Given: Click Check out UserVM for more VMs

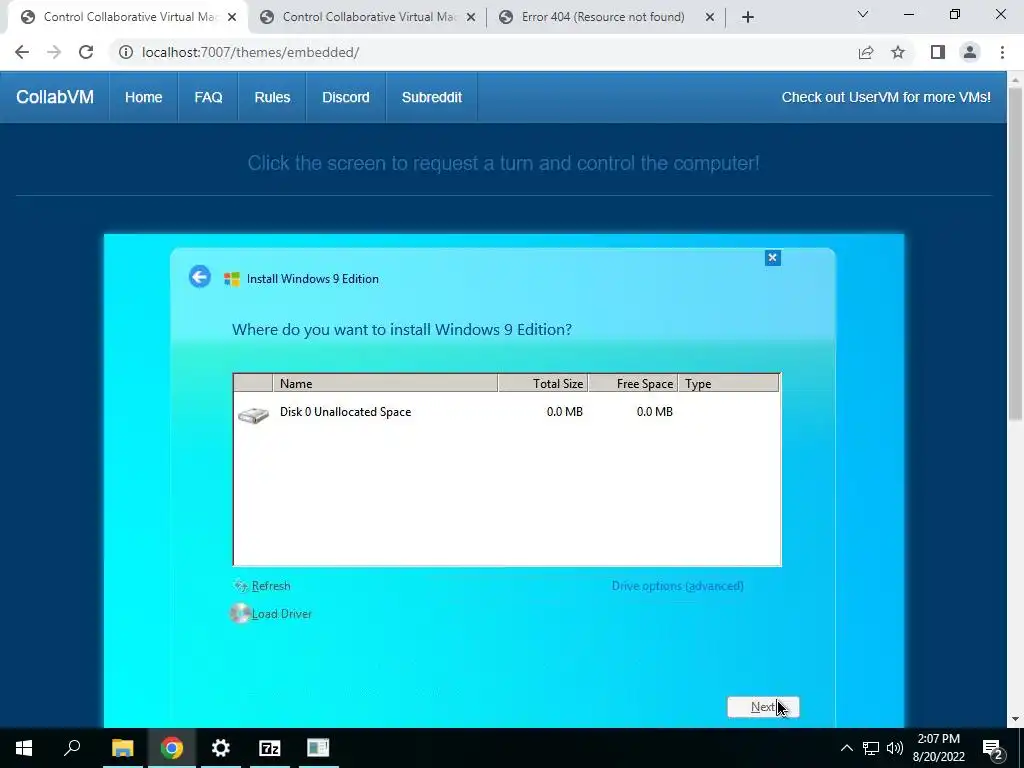Looking at the screenshot, I should [886, 97].
